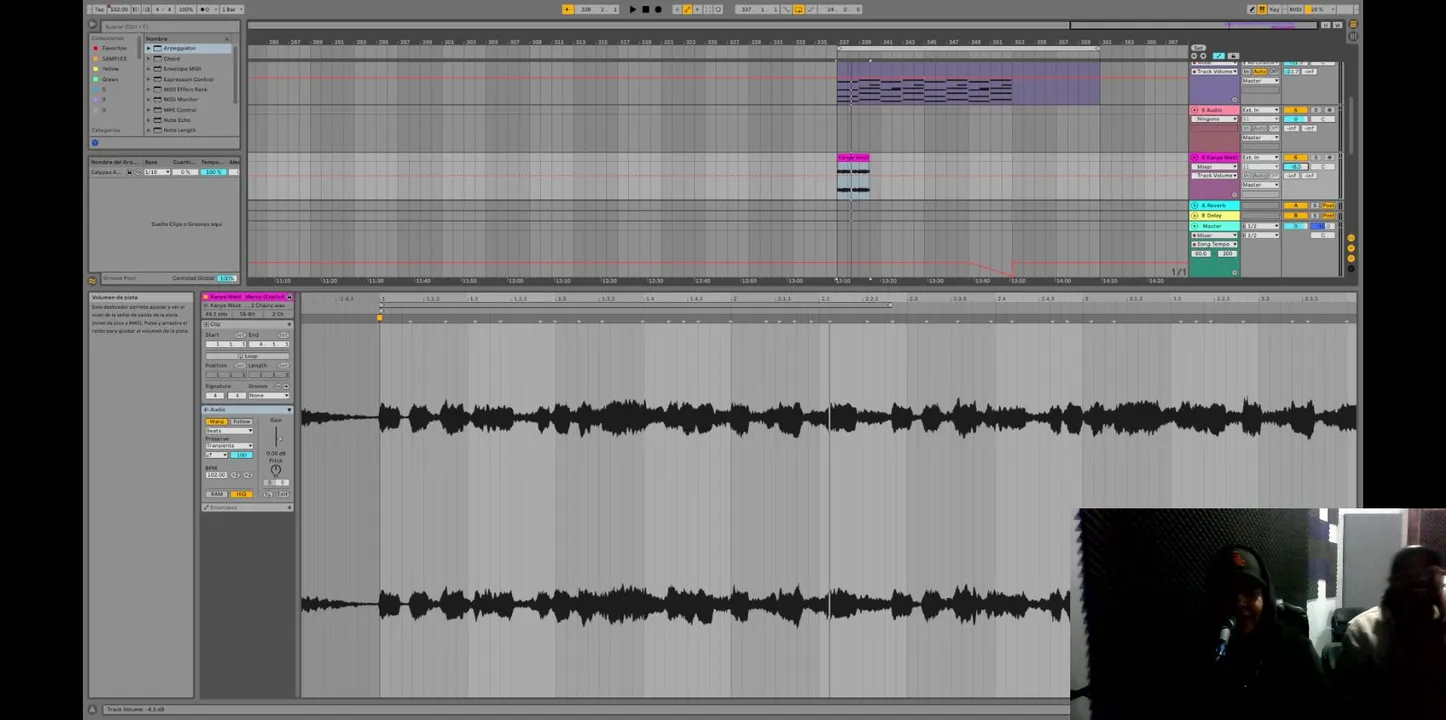The height and width of the screenshot is (720, 1446).
Task: Toggle the orange HiQ button
Action: (x=241, y=494)
